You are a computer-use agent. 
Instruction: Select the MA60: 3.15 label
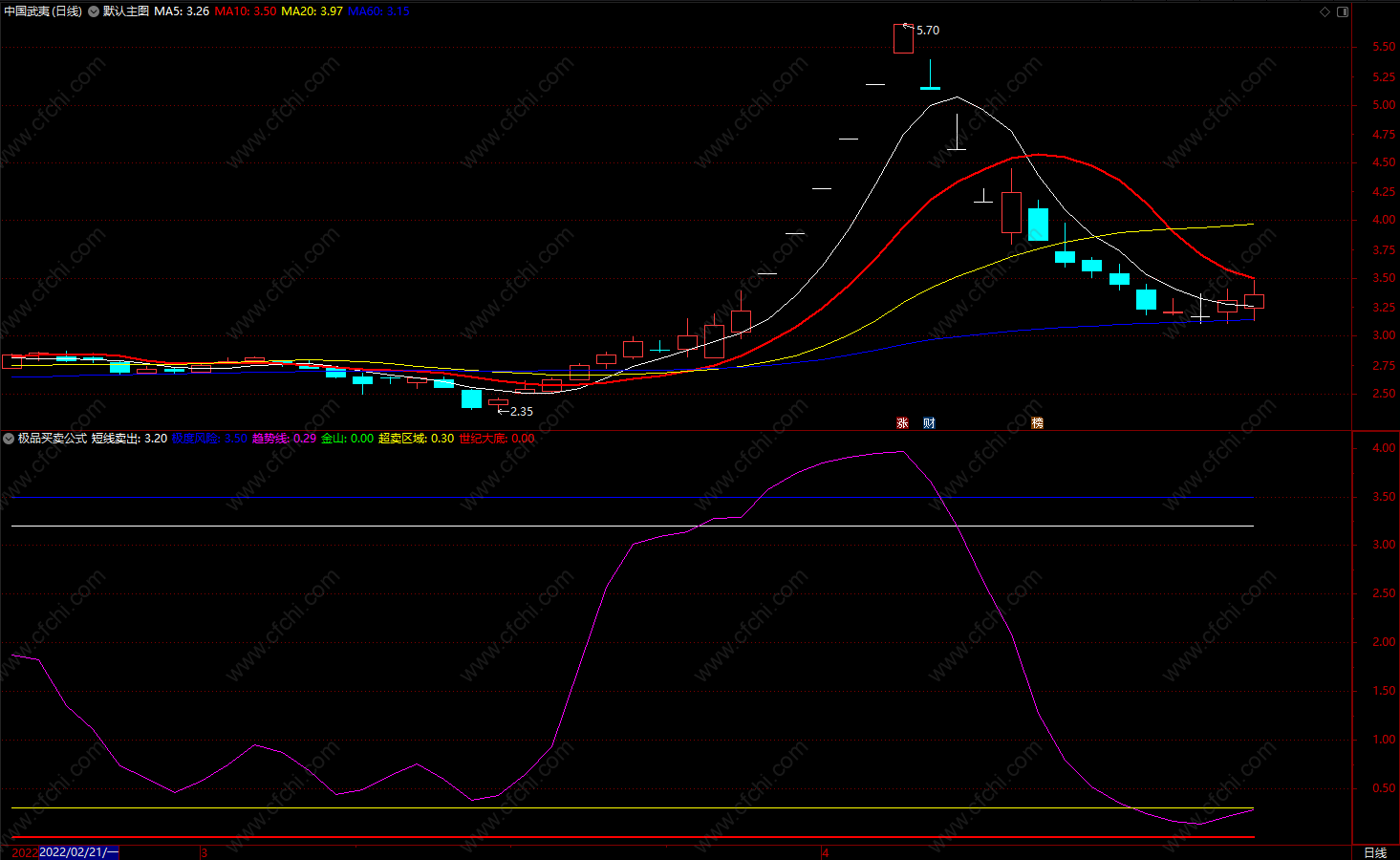pos(378,11)
